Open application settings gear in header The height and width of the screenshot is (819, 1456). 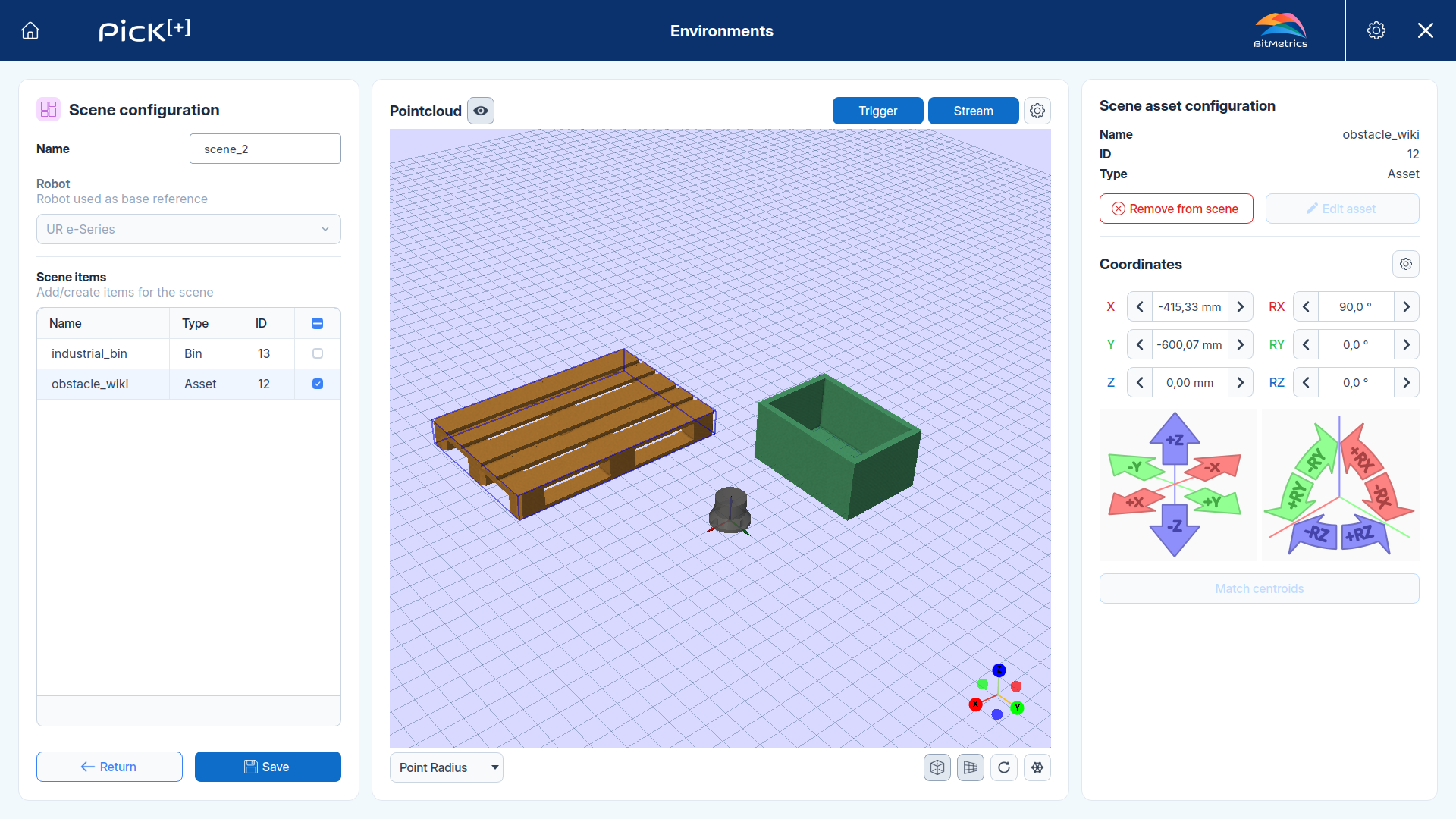[1376, 30]
